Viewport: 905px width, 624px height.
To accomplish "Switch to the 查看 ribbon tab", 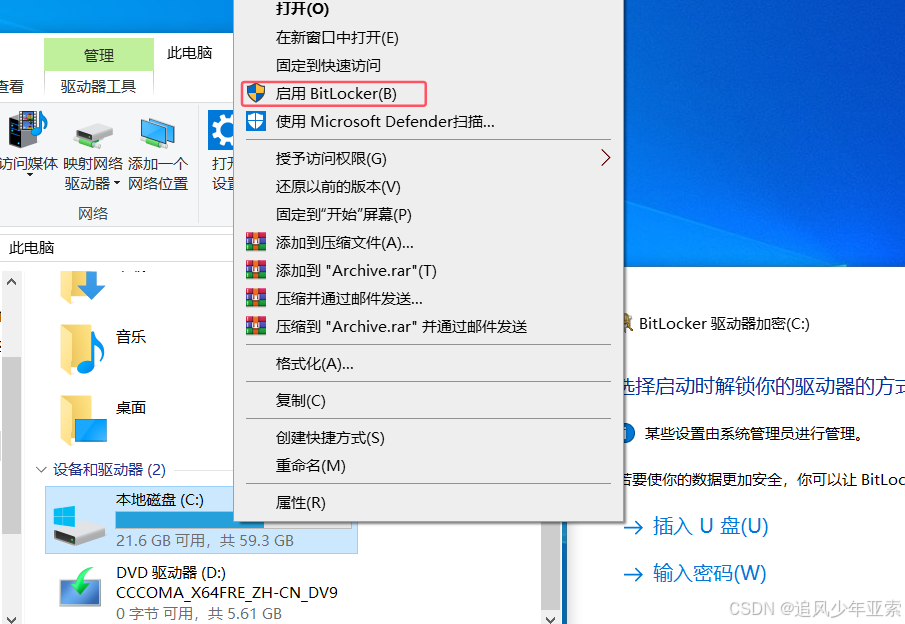I will (12, 87).
